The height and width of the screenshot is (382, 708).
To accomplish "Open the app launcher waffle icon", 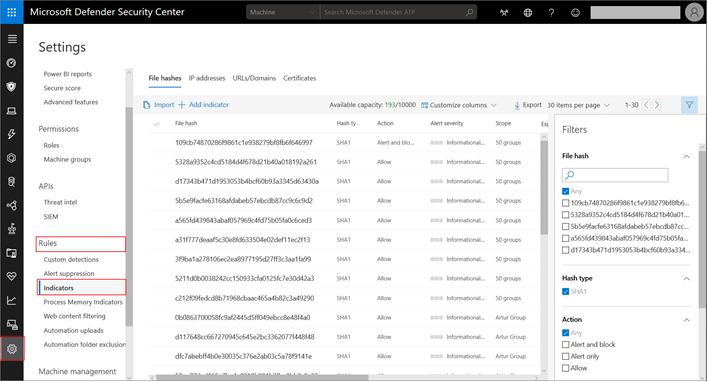I will coord(12,12).
